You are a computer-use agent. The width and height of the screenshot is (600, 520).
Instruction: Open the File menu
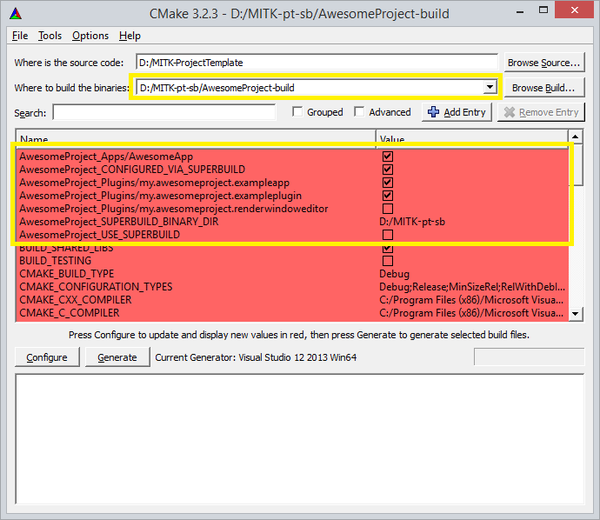click(20, 36)
